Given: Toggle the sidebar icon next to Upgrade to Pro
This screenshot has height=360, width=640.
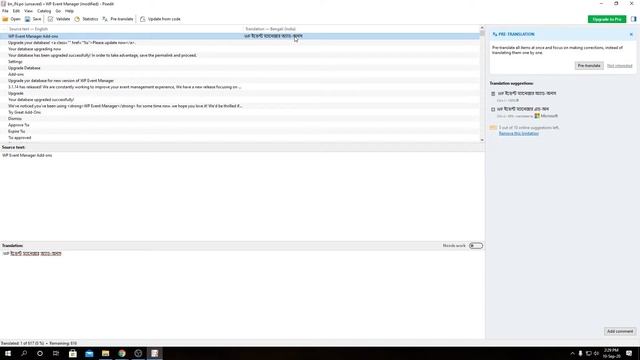Looking at the screenshot, I should click(633, 19).
